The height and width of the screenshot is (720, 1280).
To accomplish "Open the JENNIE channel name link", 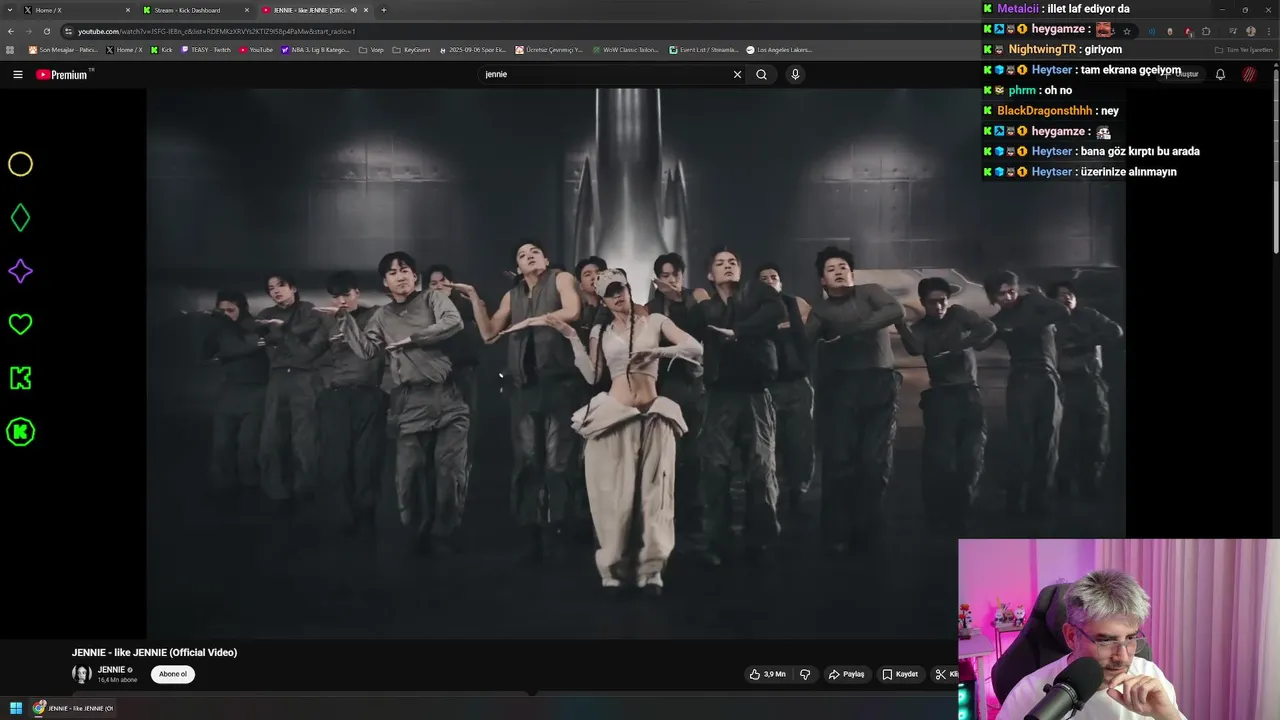I will (x=111, y=670).
